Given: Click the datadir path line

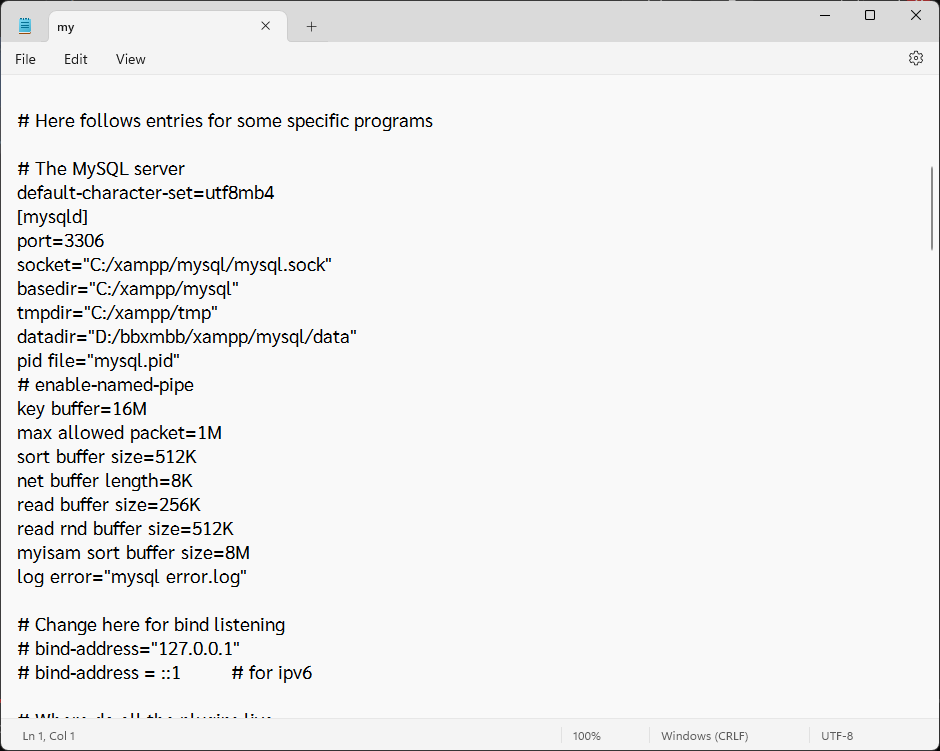Looking at the screenshot, I should pyautogui.click(x=187, y=337).
